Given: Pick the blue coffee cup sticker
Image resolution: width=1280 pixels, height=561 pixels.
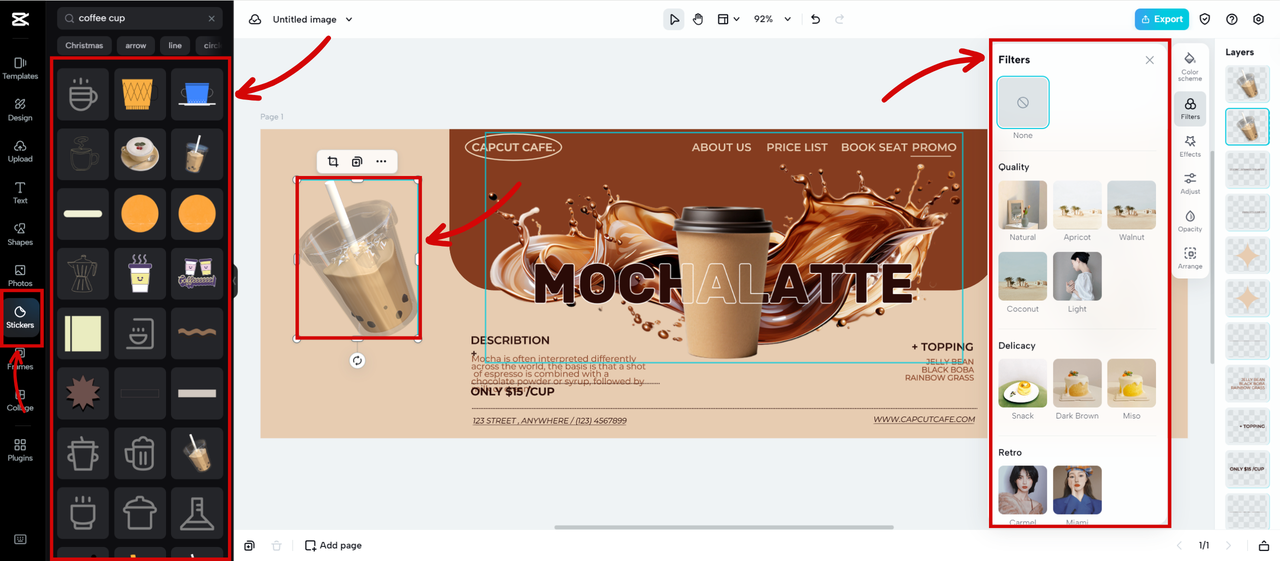Looking at the screenshot, I should point(197,94).
